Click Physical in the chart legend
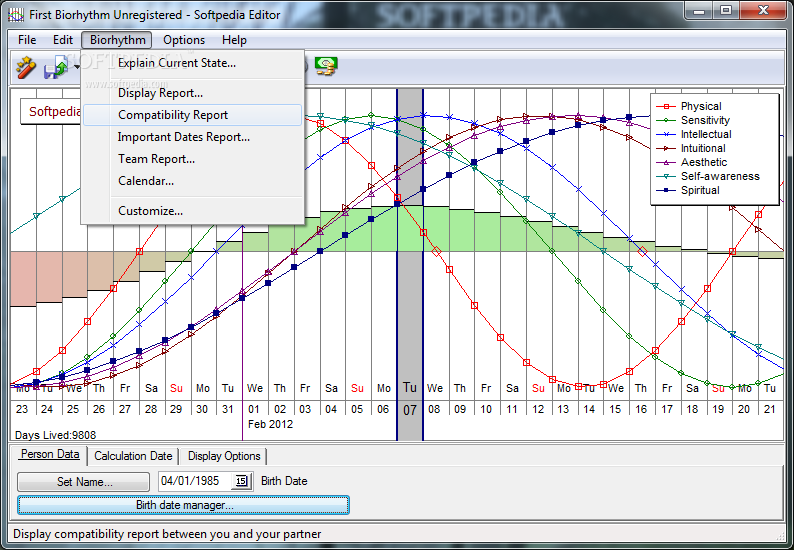Screen dimensions: 794x550 701,106
